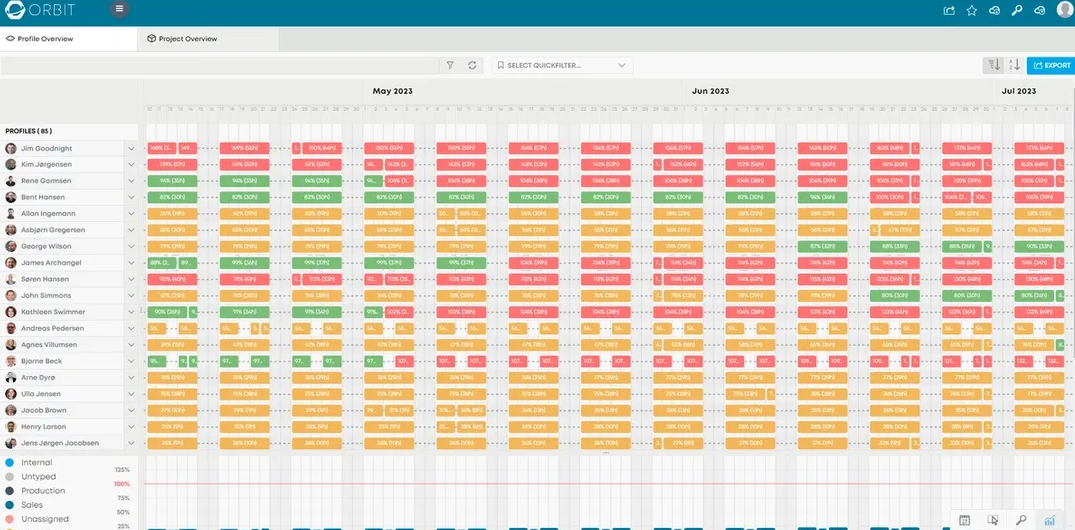Screen dimensions: 1075x530
Task: Toggle the Internal legend entry
Action: (x=29, y=463)
